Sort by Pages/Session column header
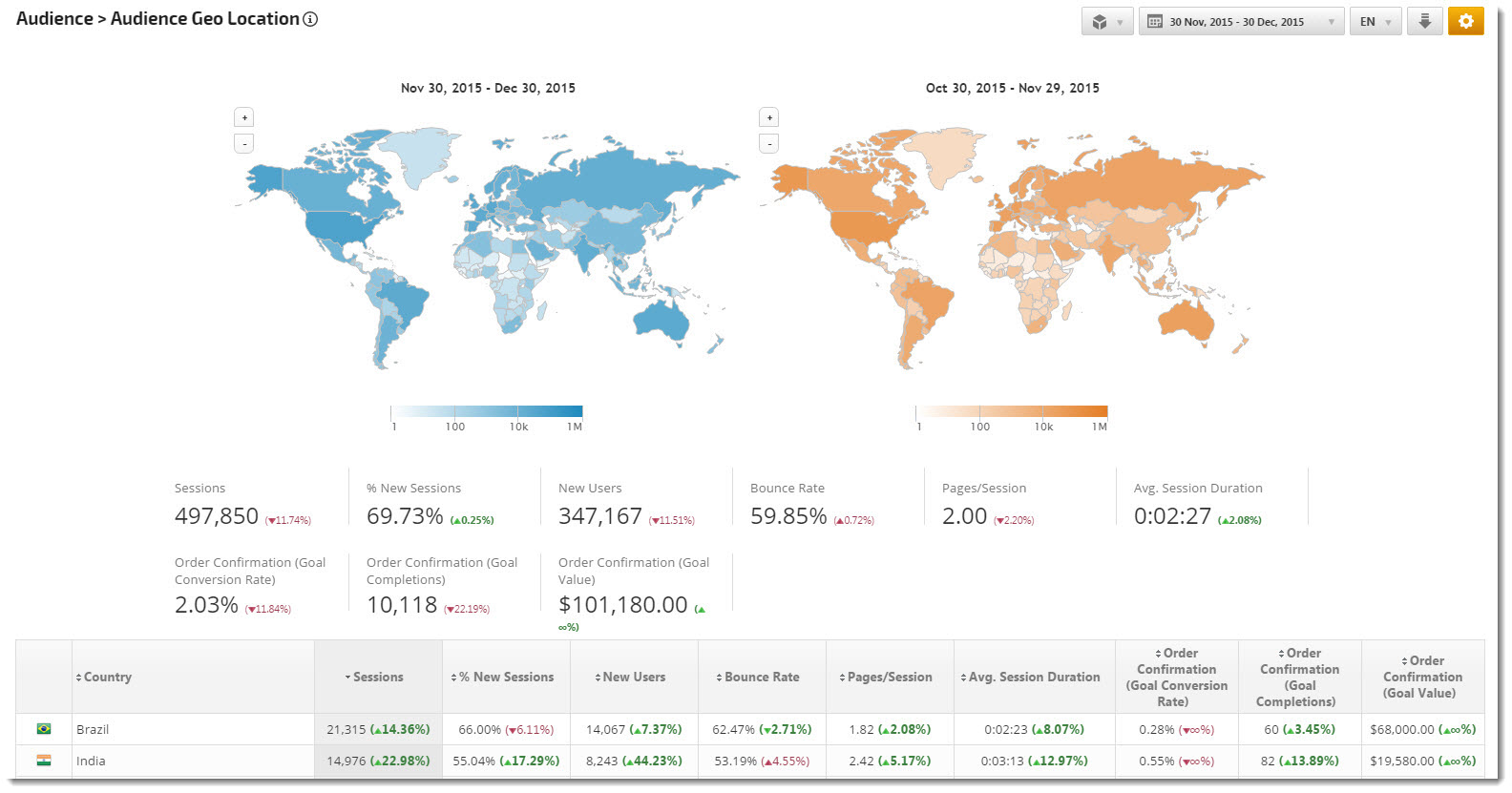Viewport: 1512px width, 793px height. (889, 677)
